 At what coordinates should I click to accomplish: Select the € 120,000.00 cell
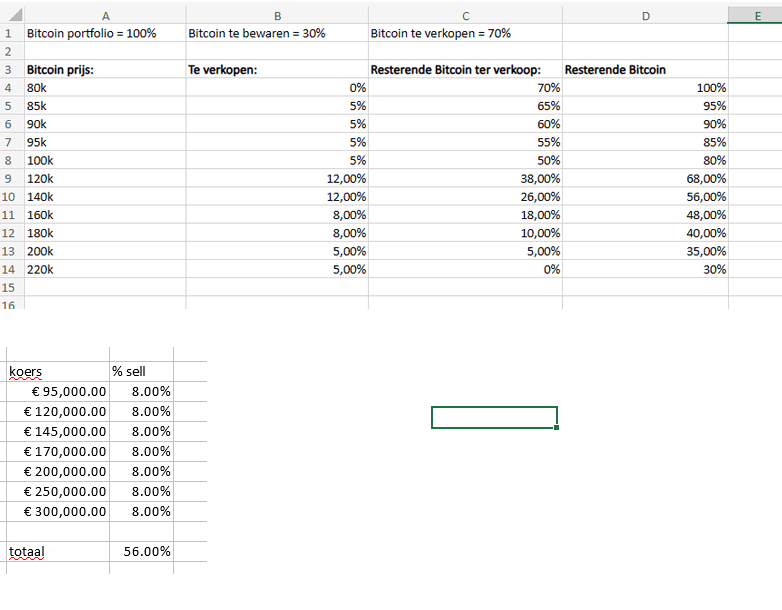(x=58, y=411)
